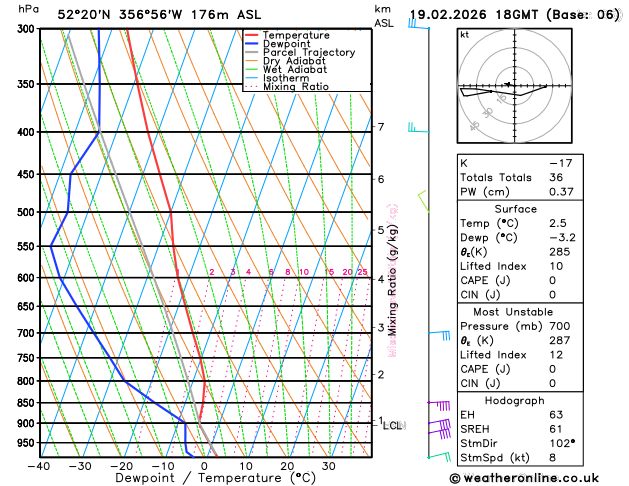The width and height of the screenshot is (629, 486).
Task: Click the Mixing Ratio legend entry
Action: tap(287, 87)
